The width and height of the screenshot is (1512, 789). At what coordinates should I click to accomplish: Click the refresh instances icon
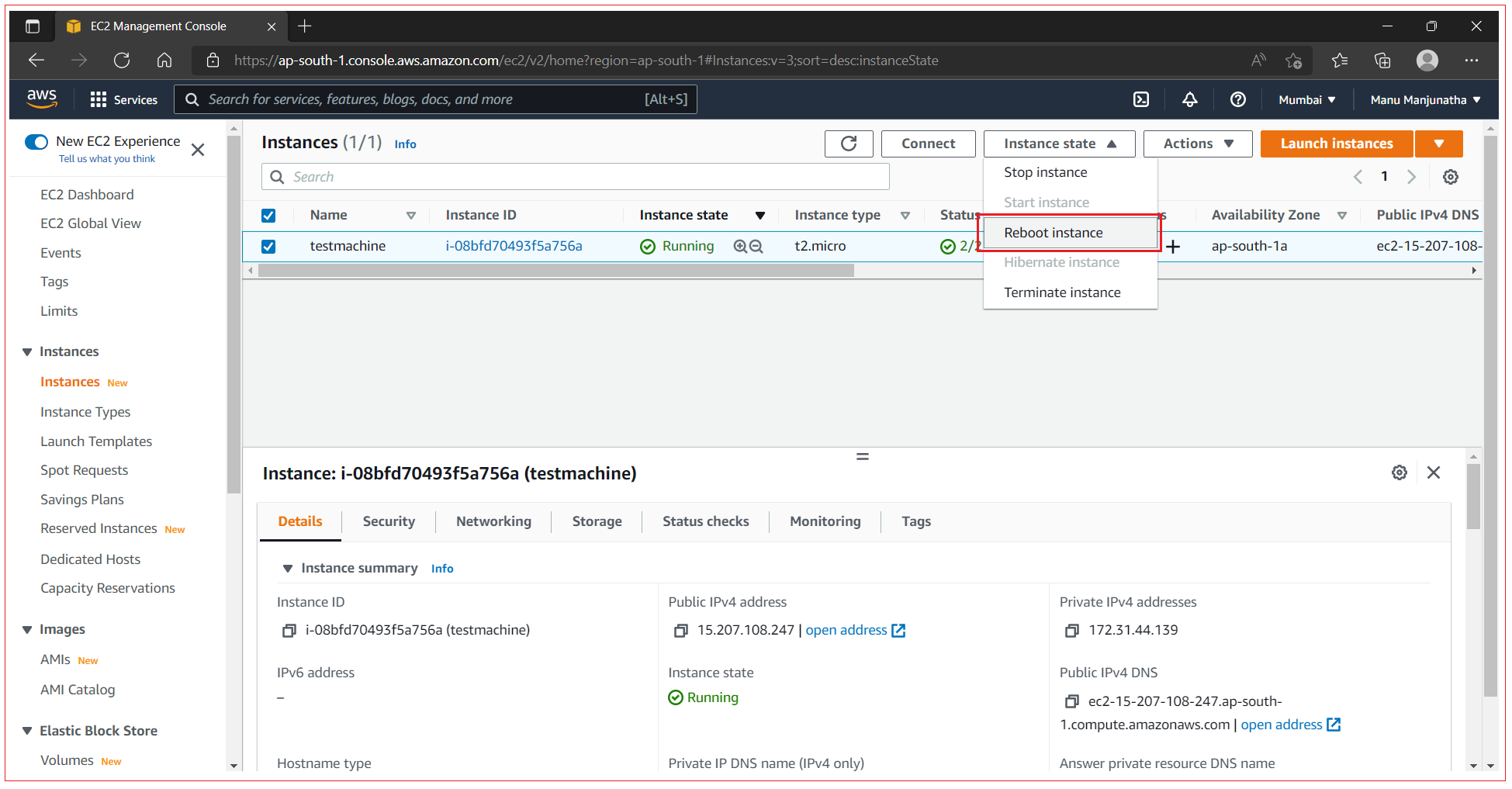(848, 144)
